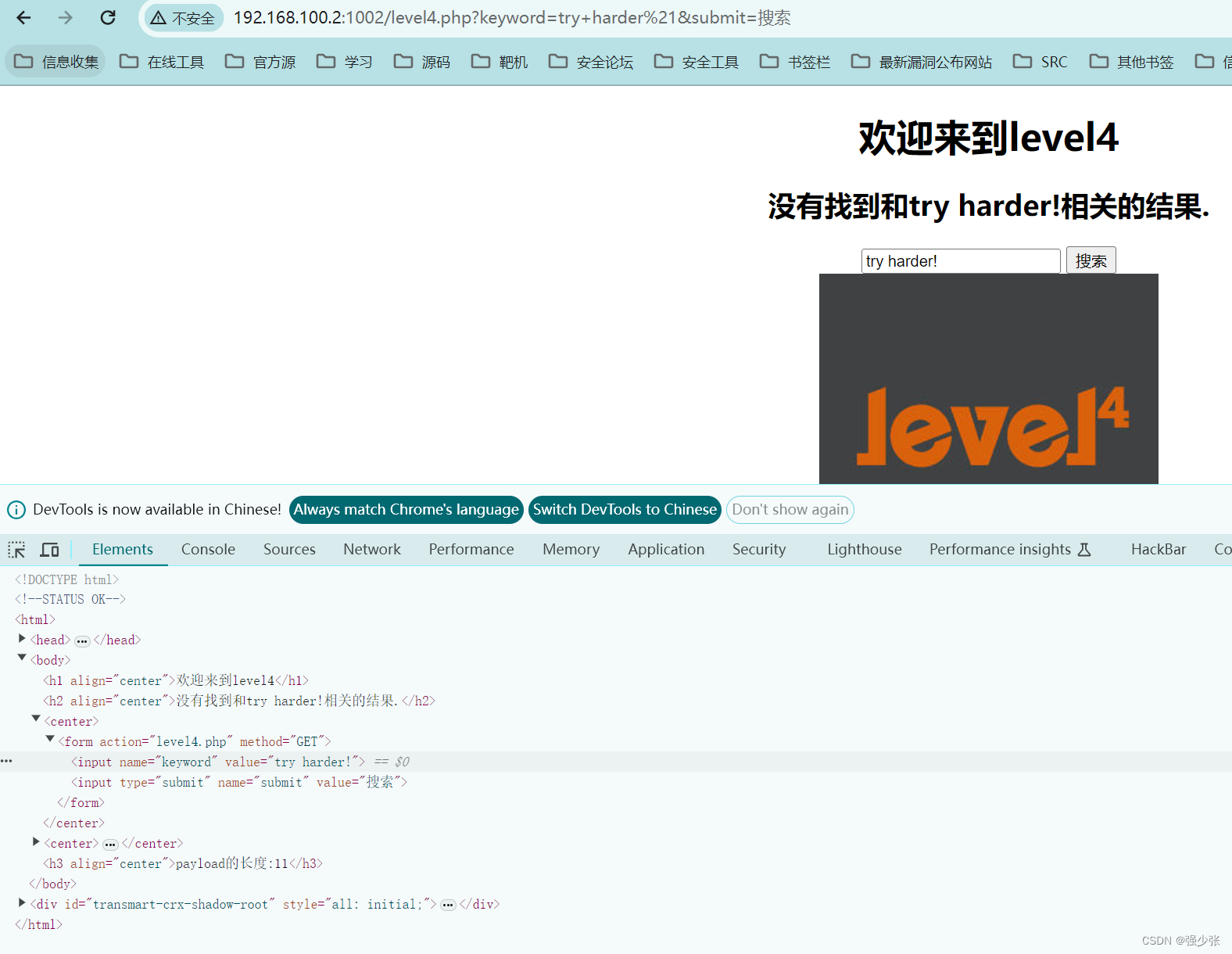Reload the page with the refresh icon
This screenshot has height=954, width=1232.
pos(108,18)
